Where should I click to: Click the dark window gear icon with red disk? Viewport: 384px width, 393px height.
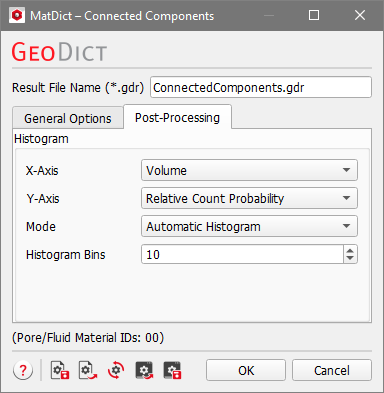(x=172, y=370)
